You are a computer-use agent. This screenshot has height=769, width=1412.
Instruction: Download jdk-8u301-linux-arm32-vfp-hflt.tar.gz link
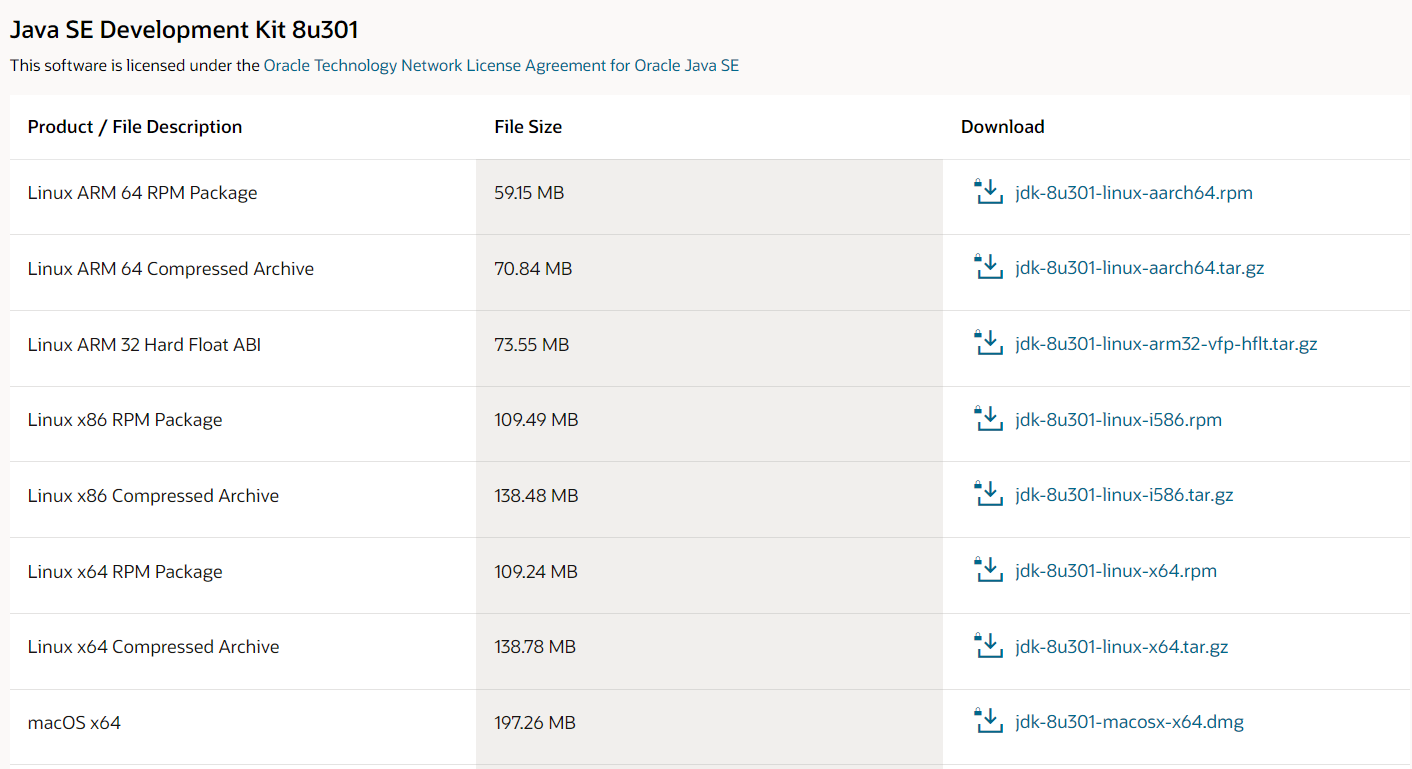point(1166,344)
